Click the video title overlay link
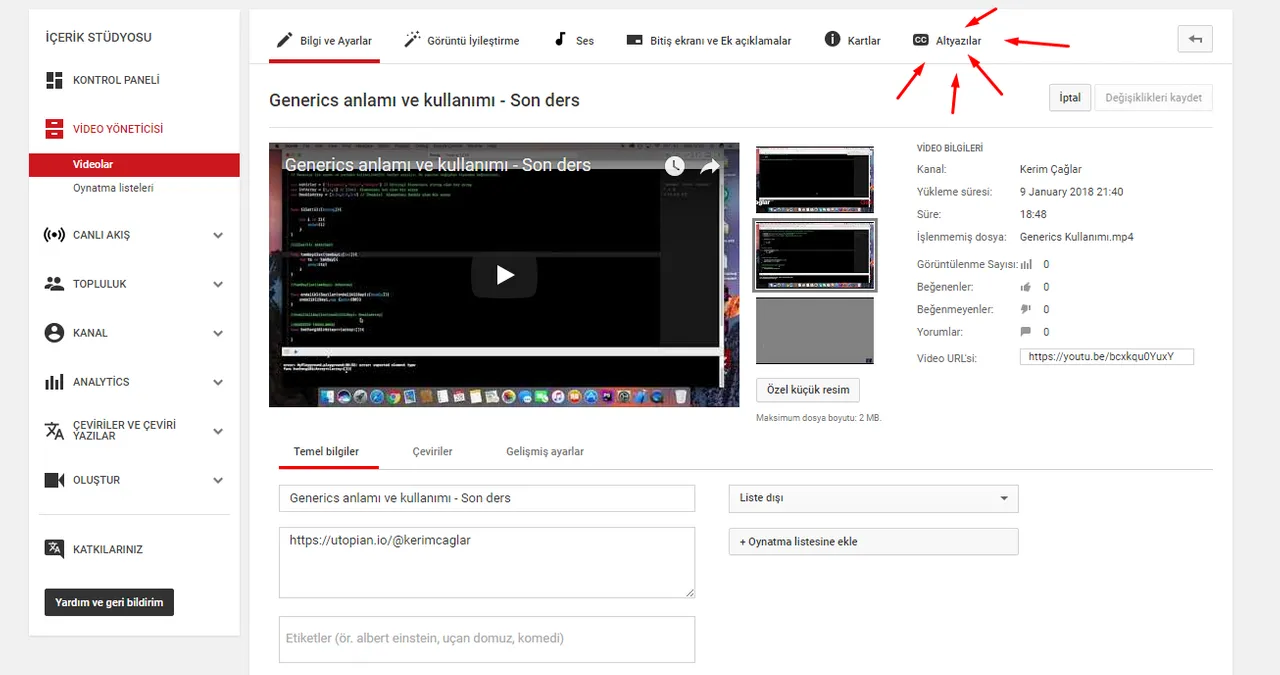Screen dimensions: 1280x675 coord(437,165)
